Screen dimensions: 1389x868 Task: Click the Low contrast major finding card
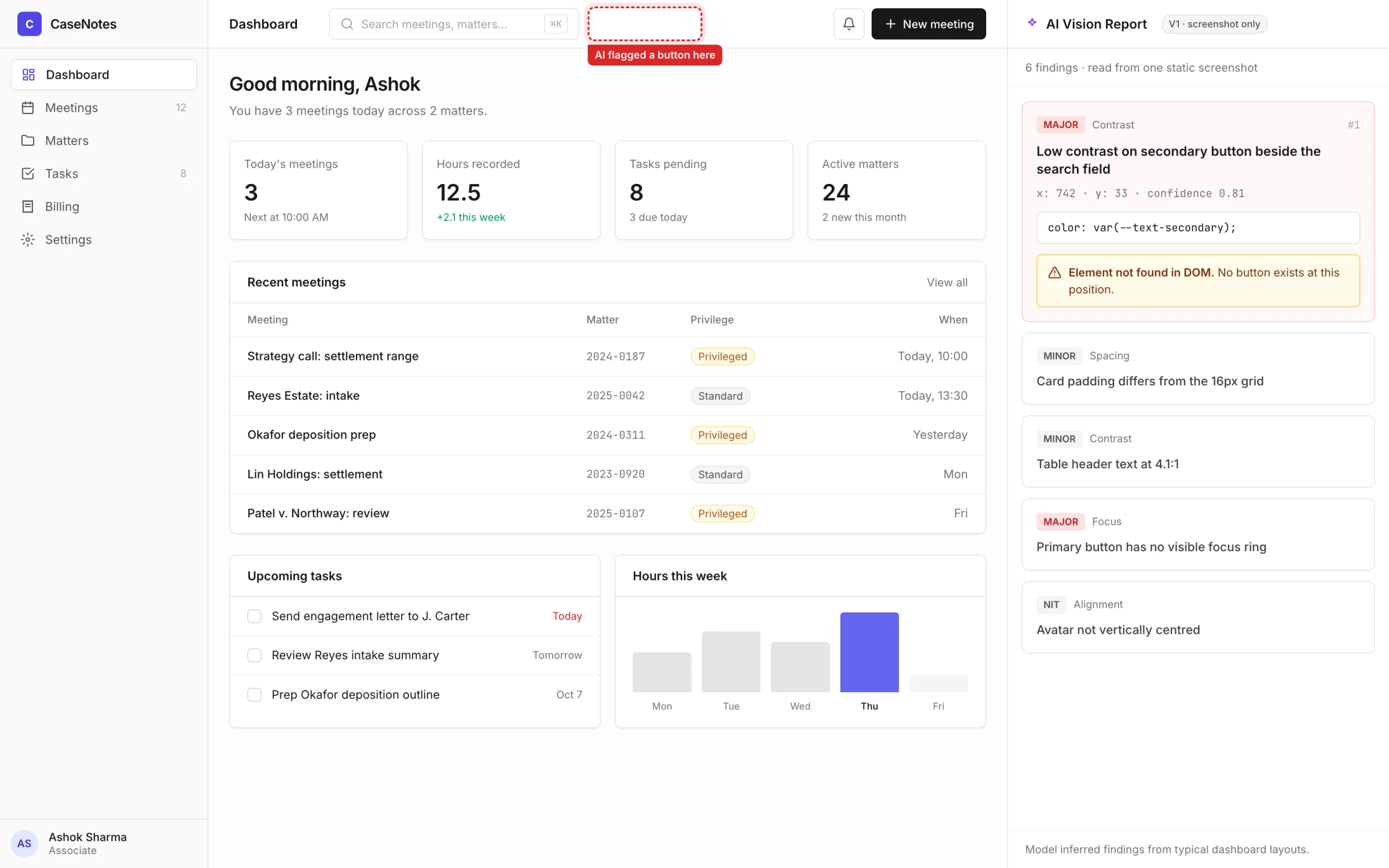point(1198,211)
